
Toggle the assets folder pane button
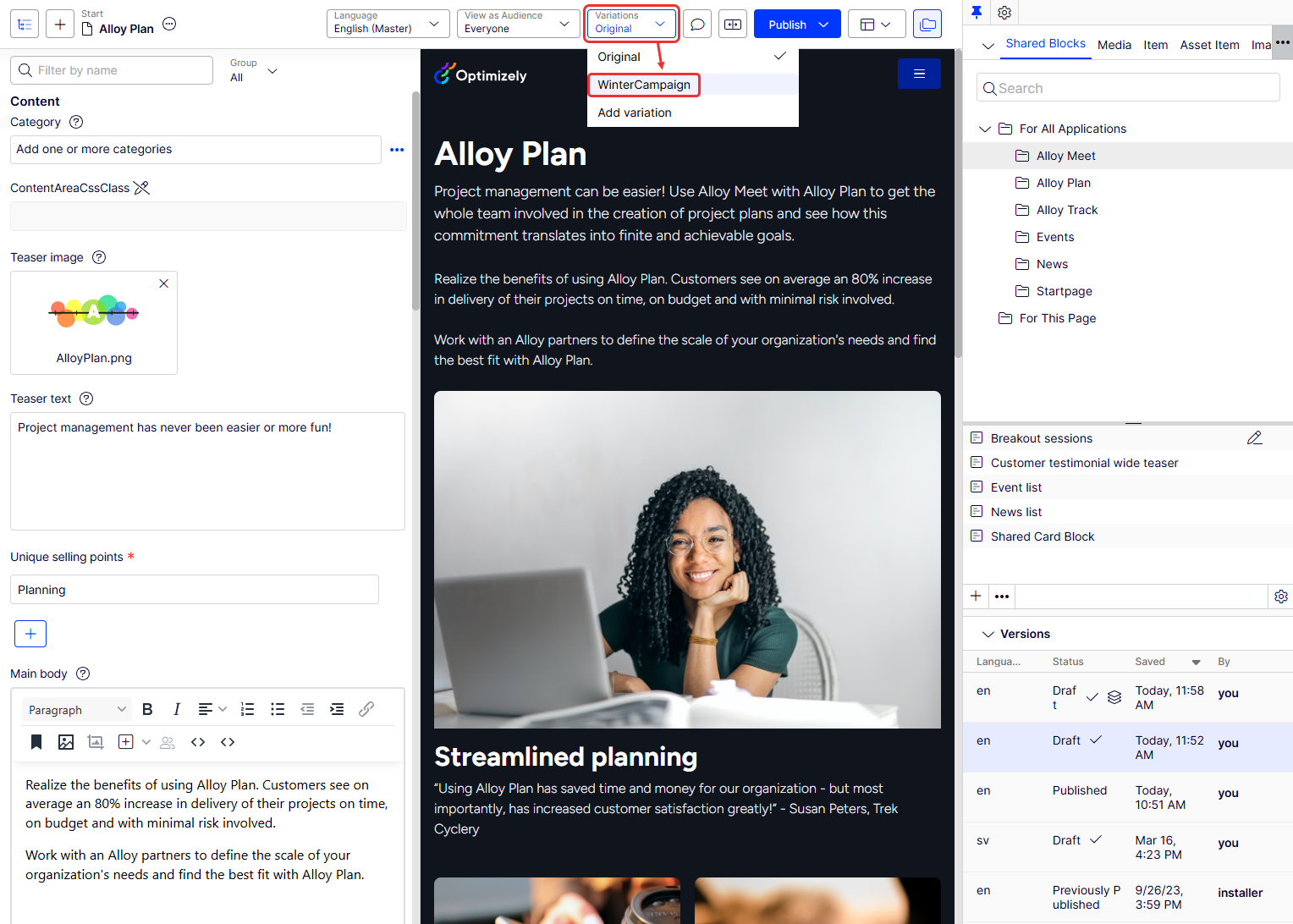tap(927, 25)
